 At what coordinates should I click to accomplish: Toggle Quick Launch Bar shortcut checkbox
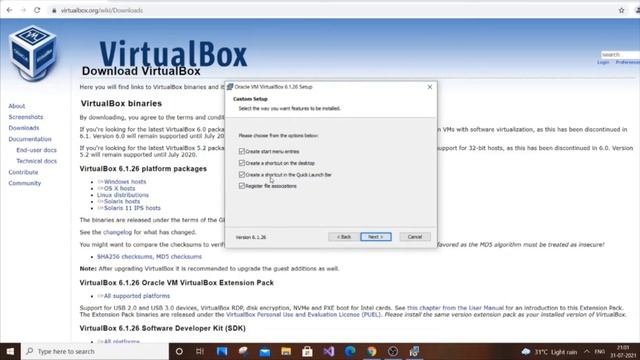(242, 174)
